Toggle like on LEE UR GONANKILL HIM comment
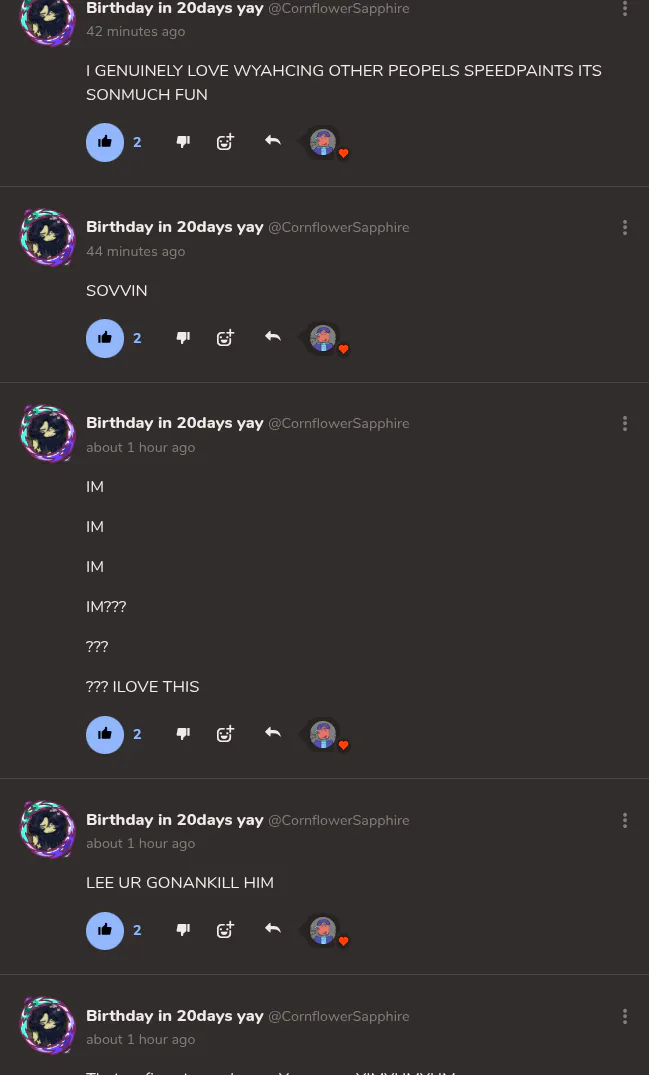 coord(105,930)
